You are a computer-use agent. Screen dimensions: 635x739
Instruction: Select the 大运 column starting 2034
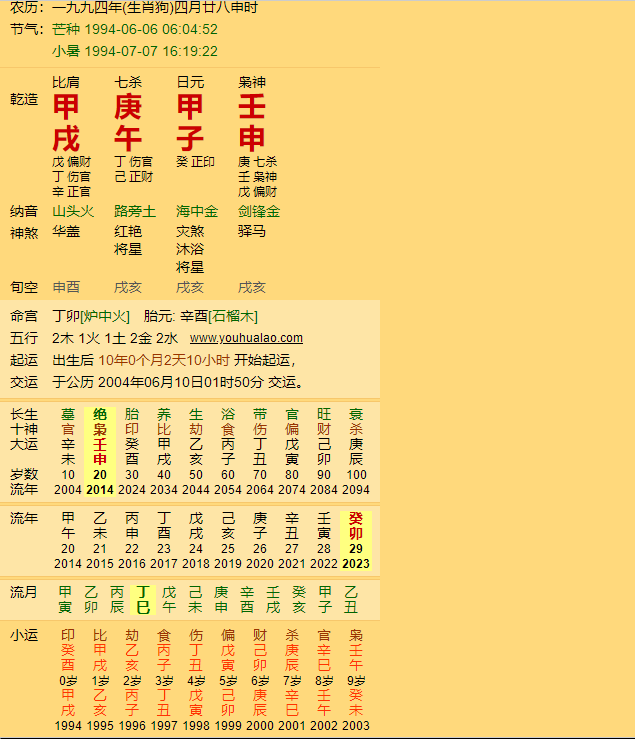pyautogui.click(x=164, y=452)
